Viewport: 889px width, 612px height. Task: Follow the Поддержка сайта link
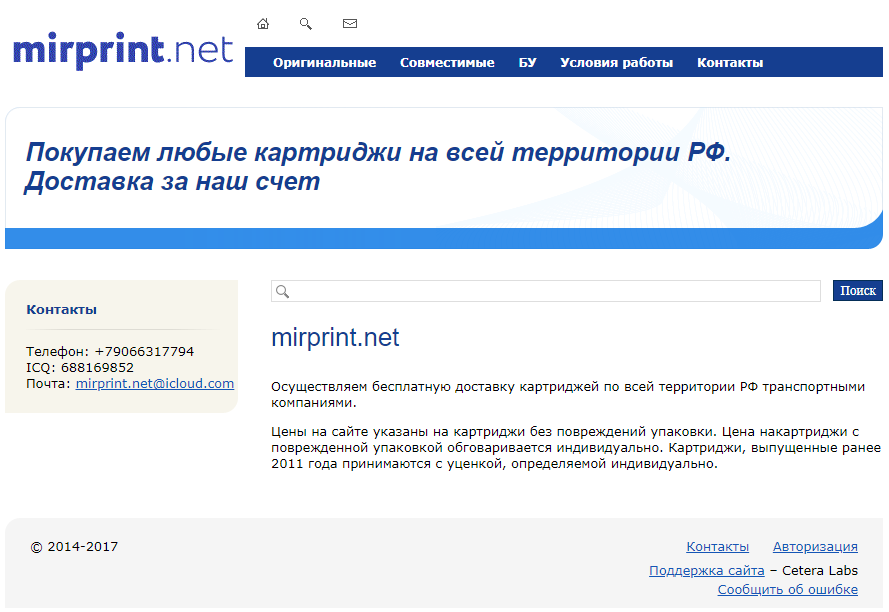click(x=706, y=571)
